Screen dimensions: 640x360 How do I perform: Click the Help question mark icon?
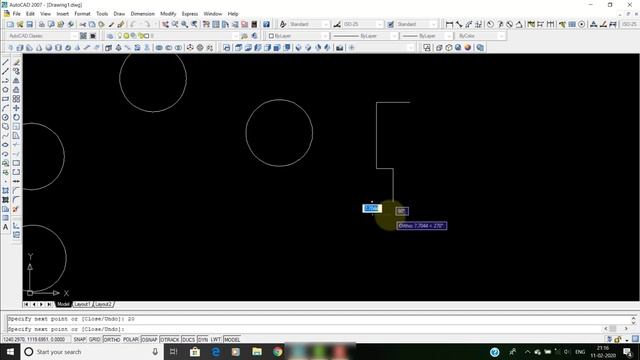[x=266, y=24]
